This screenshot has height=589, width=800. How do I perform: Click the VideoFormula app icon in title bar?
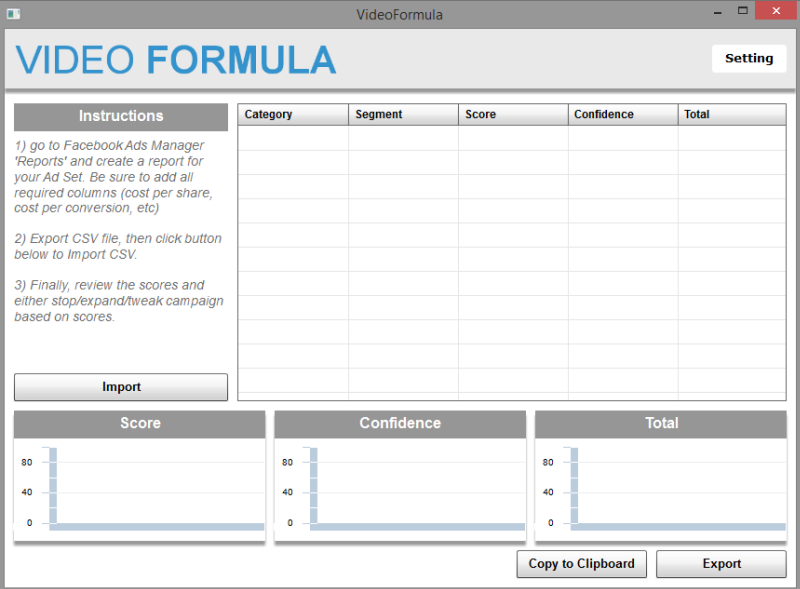click(x=13, y=14)
